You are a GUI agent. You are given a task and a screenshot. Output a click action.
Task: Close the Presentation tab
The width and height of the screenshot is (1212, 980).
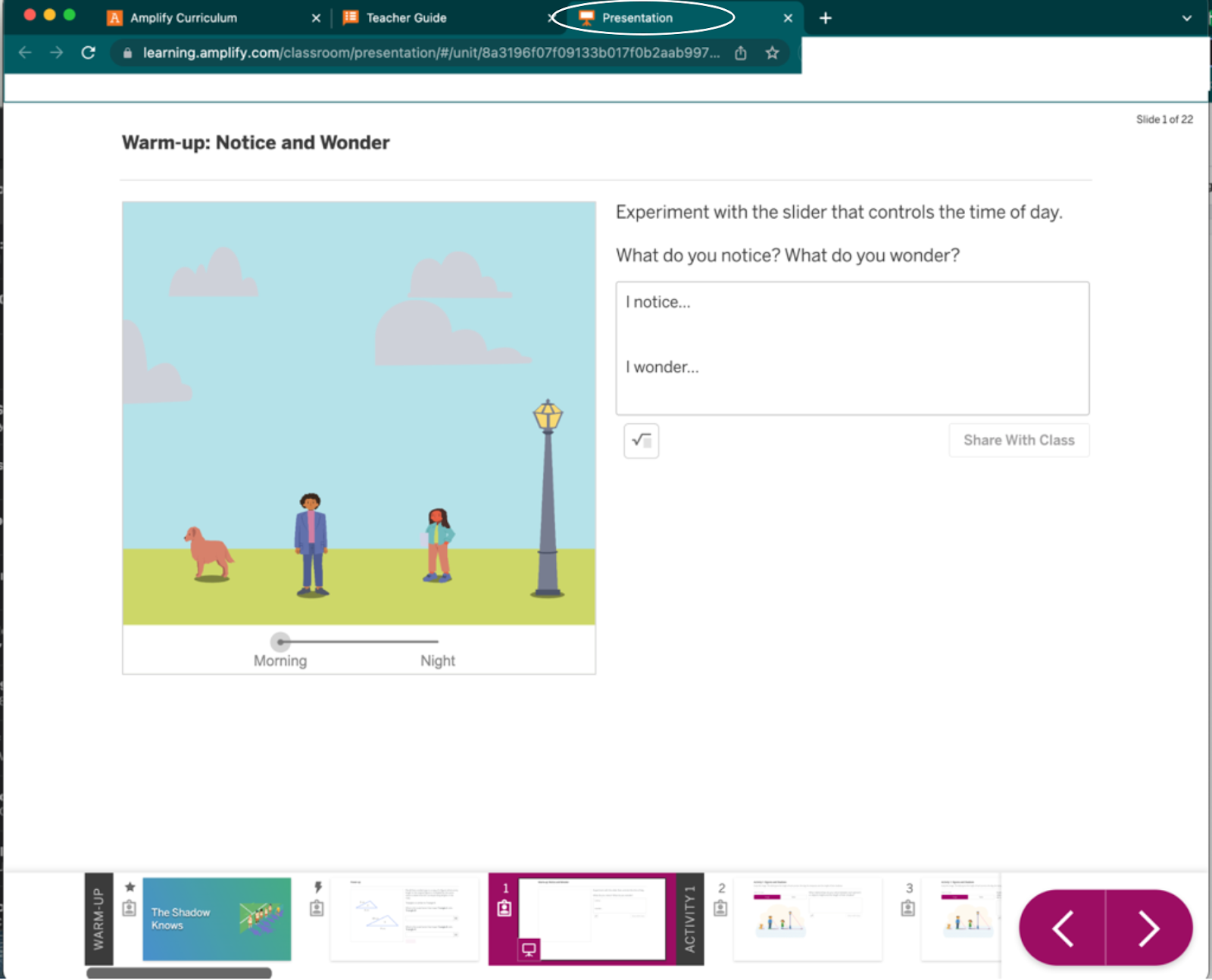tap(788, 18)
